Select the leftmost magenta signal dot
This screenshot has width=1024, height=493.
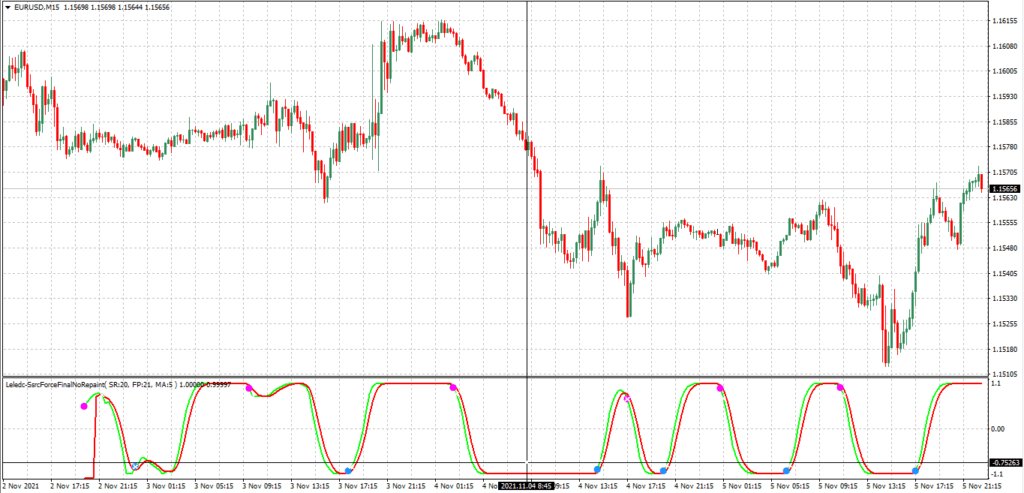pos(84,407)
